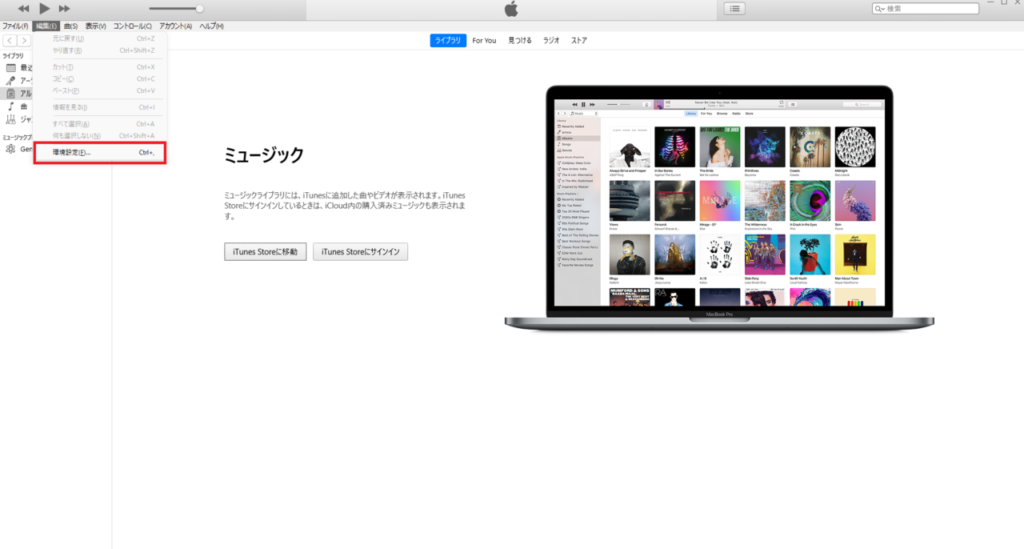Open the アカウント(A) menu
This screenshot has width=1024, height=549.
176,26
